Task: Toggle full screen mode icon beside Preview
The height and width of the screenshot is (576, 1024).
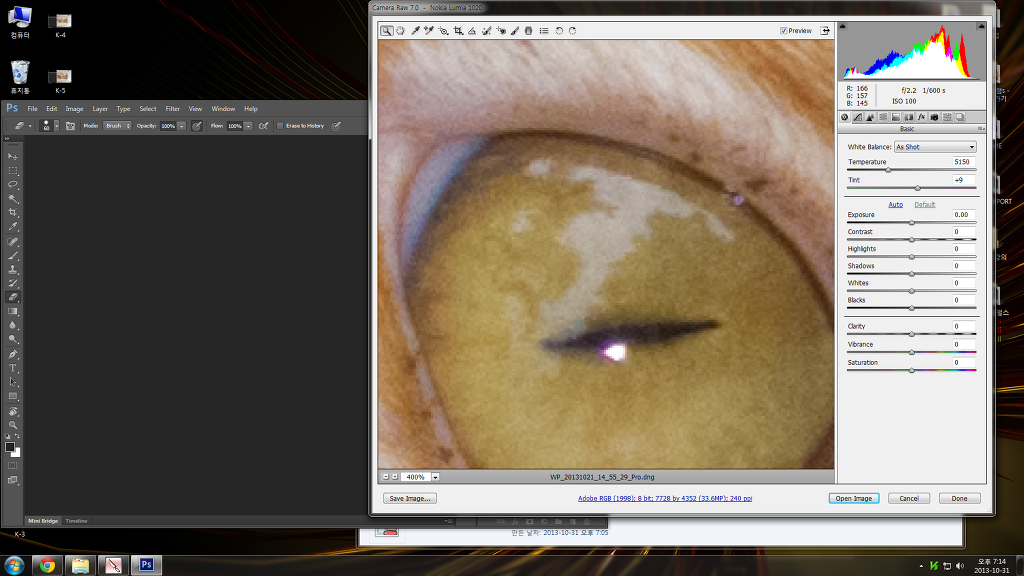Action: pyautogui.click(x=826, y=31)
